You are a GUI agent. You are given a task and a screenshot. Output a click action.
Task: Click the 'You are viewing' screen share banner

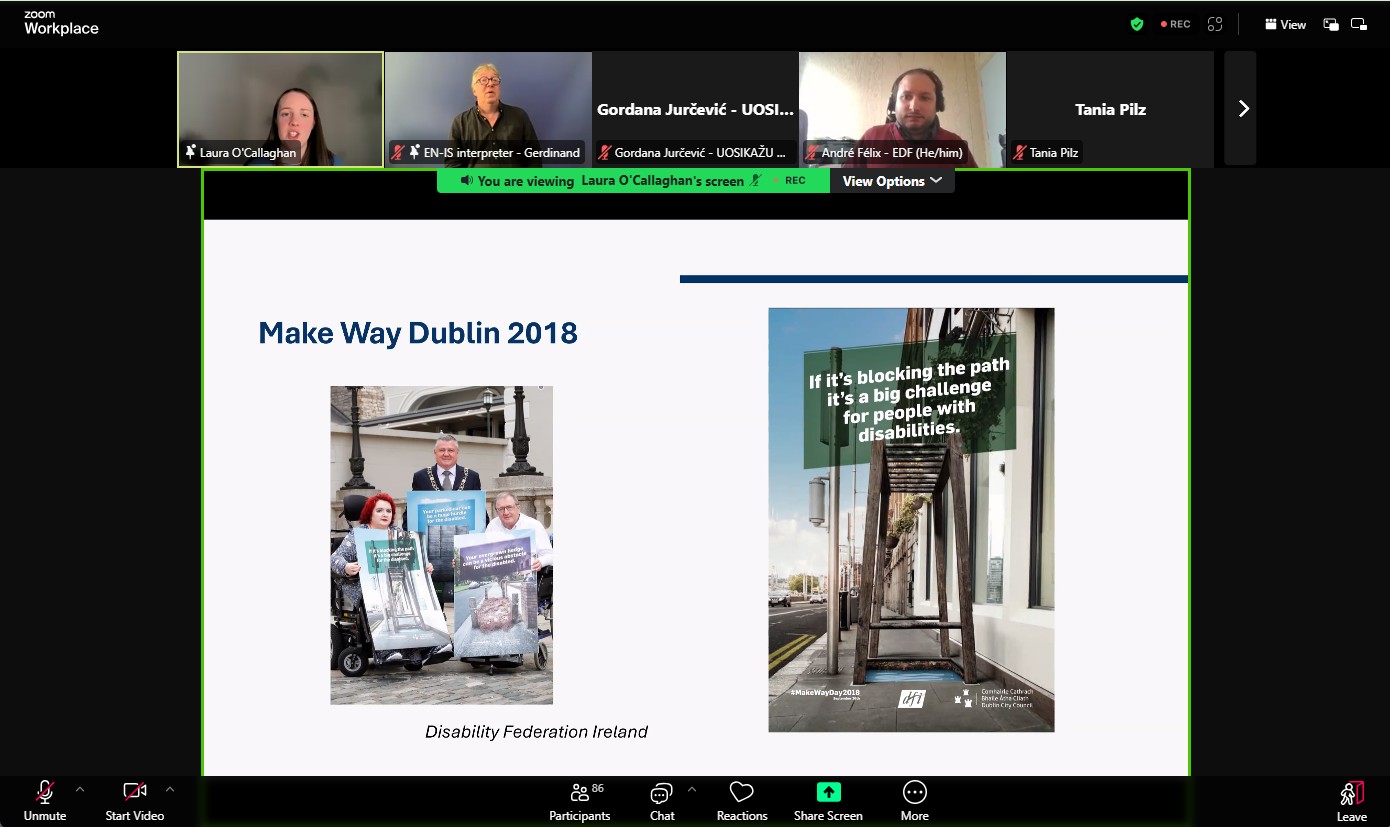click(633, 181)
